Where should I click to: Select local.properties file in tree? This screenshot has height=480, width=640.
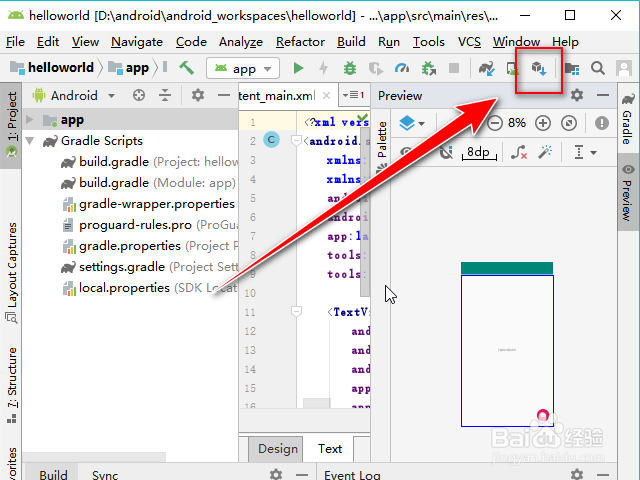tap(149, 288)
